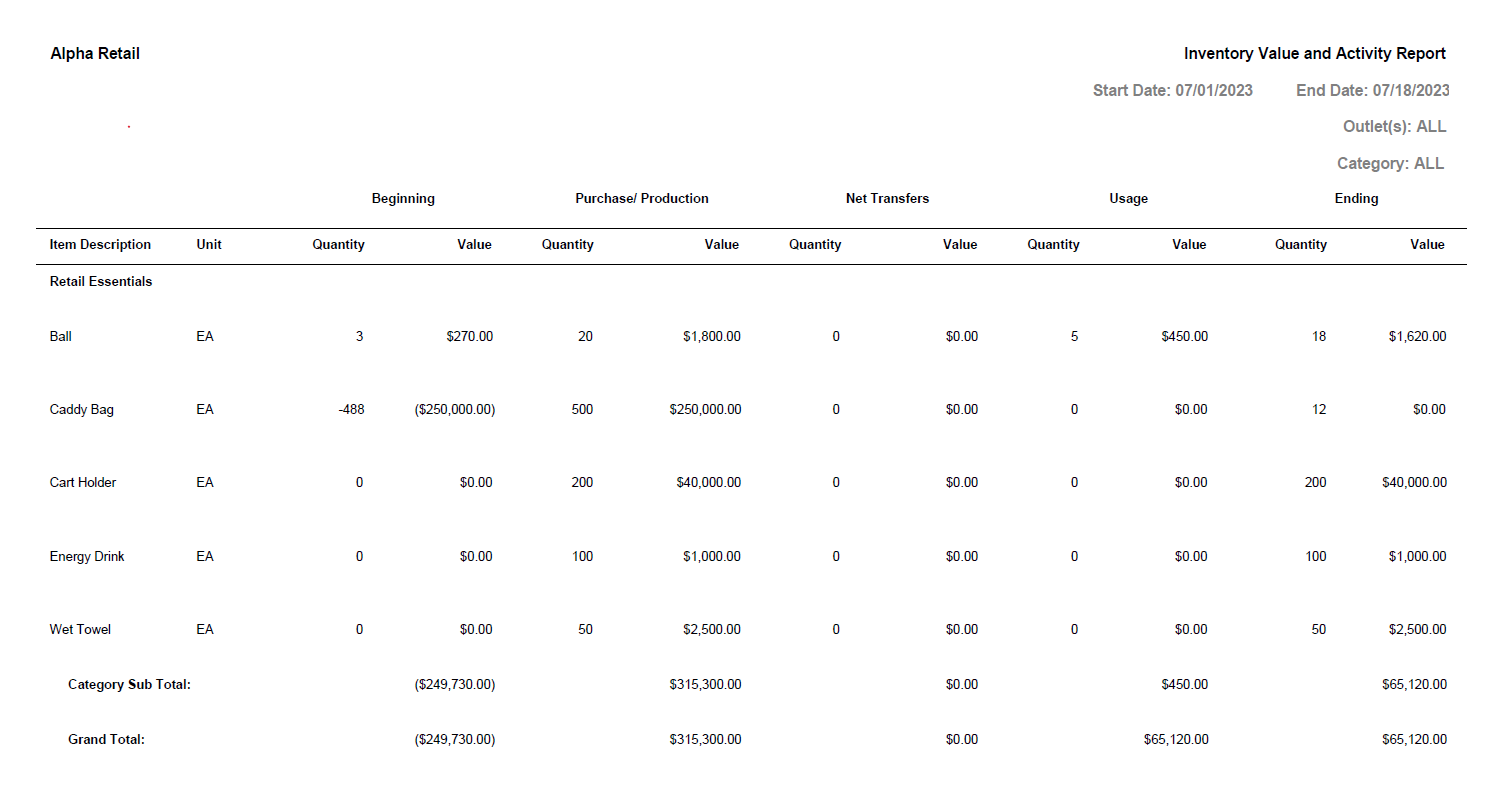Click the "Start Date: 07/01/2023" text
Viewport: 1501px width, 788px height.
tap(1173, 91)
